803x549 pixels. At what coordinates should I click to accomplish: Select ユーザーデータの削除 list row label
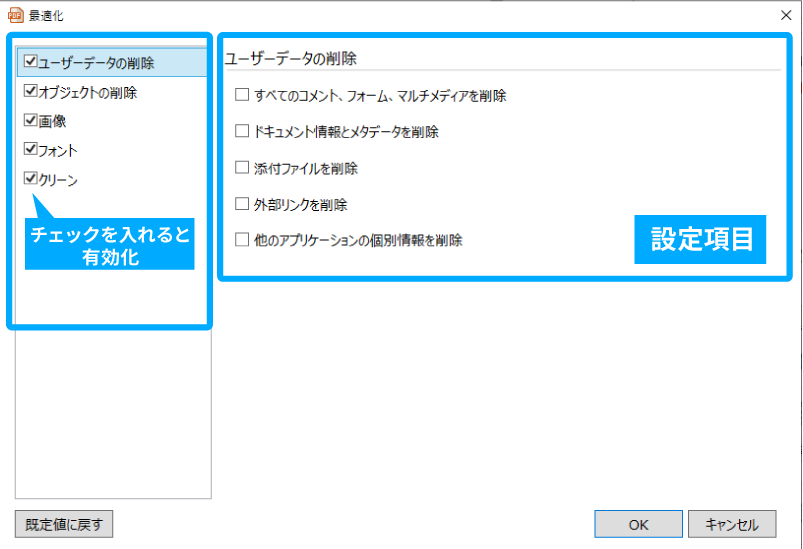pos(96,62)
